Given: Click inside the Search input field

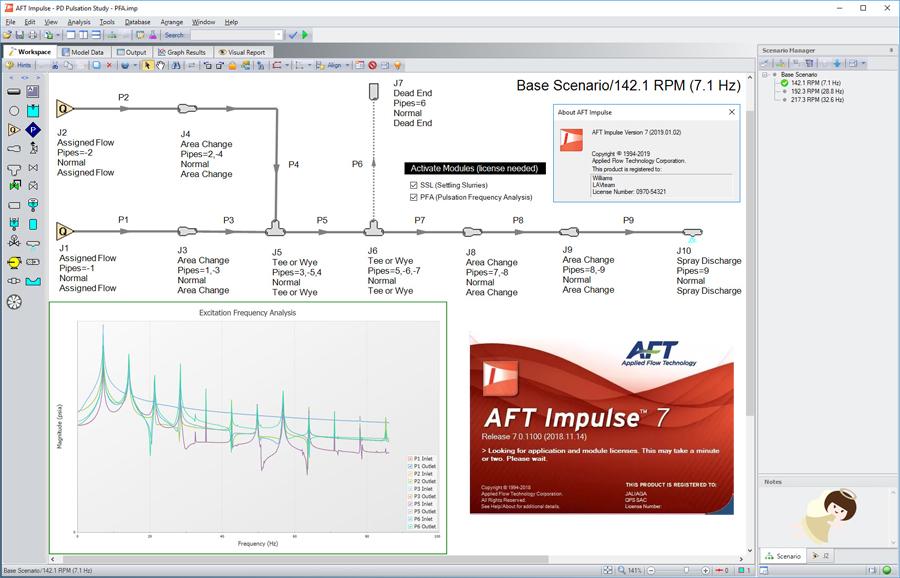Looking at the screenshot, I should point(231,35).
